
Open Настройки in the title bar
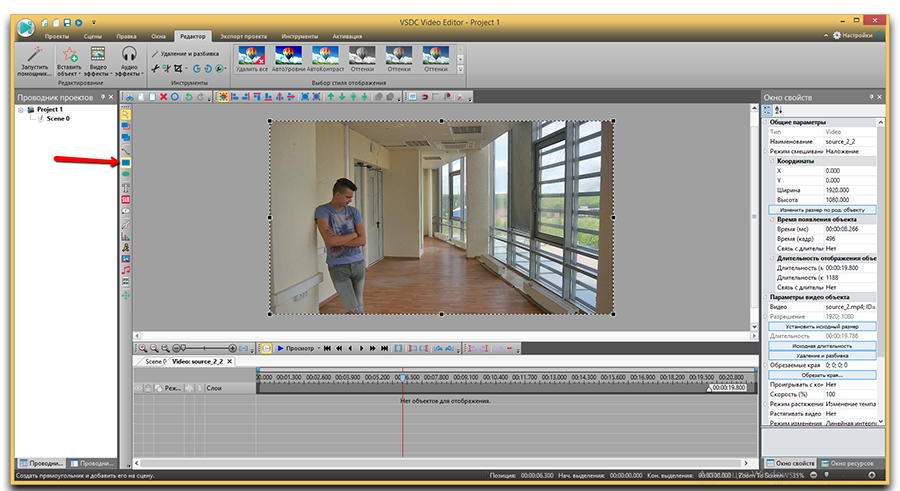pos(852,35)
